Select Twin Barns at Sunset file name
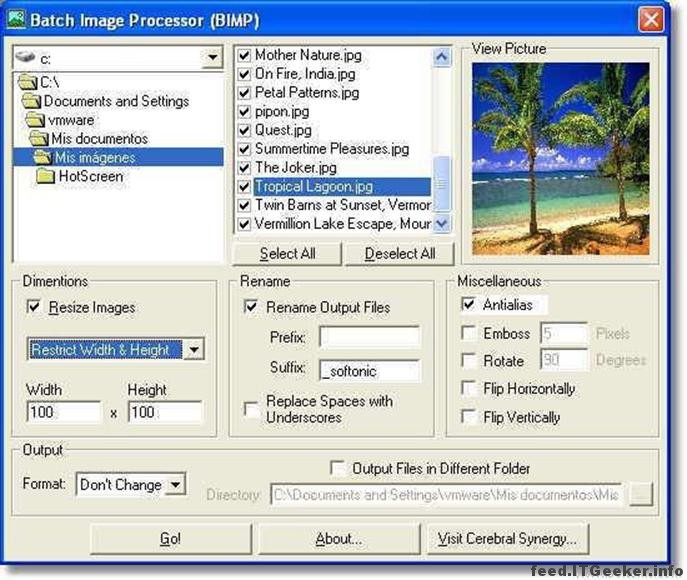This screenshot has height=580, width=687. (x=343, y=205)
